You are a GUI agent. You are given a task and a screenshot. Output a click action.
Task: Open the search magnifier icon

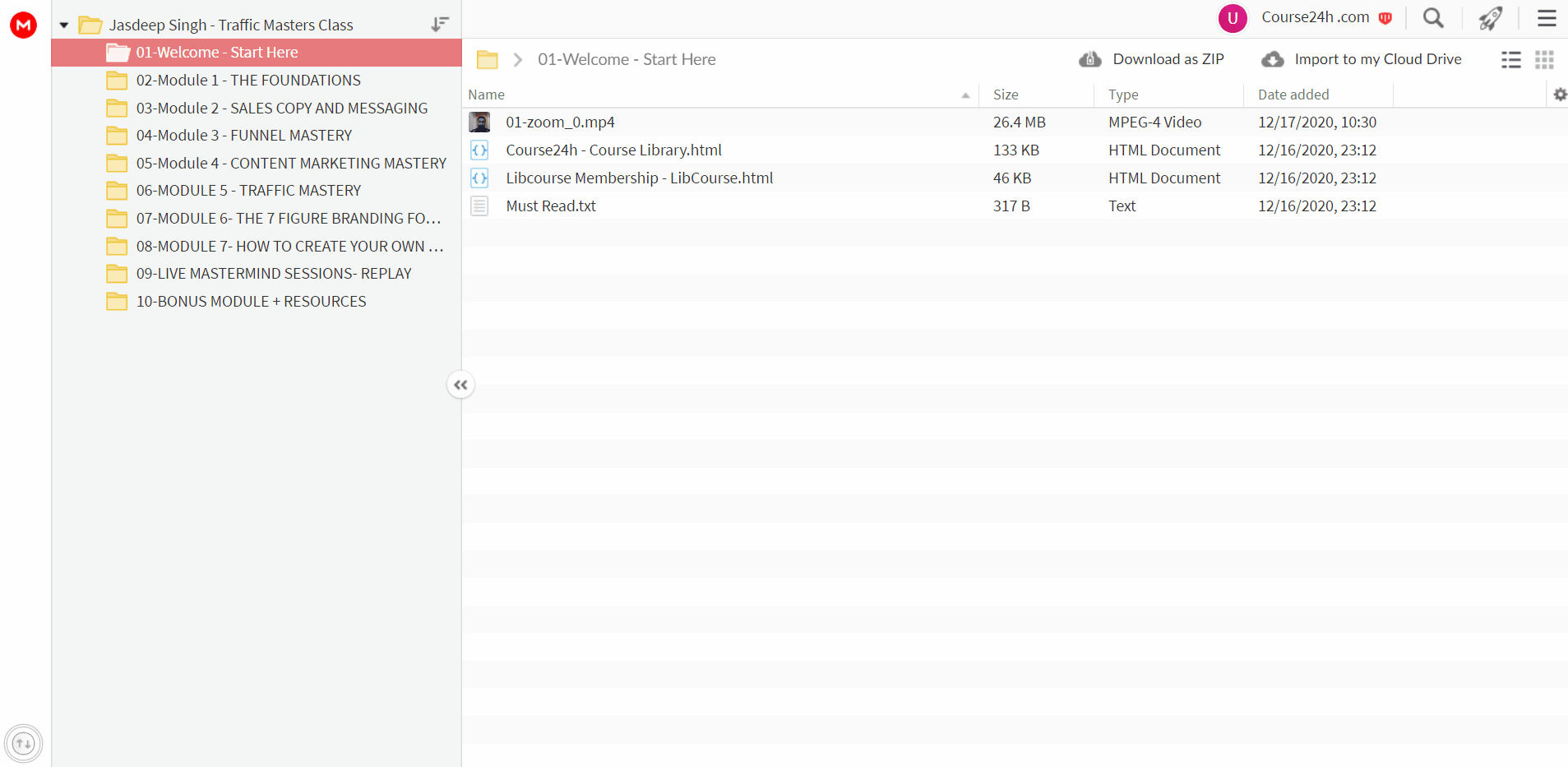pyautogui.click(x=1433, y=18)
